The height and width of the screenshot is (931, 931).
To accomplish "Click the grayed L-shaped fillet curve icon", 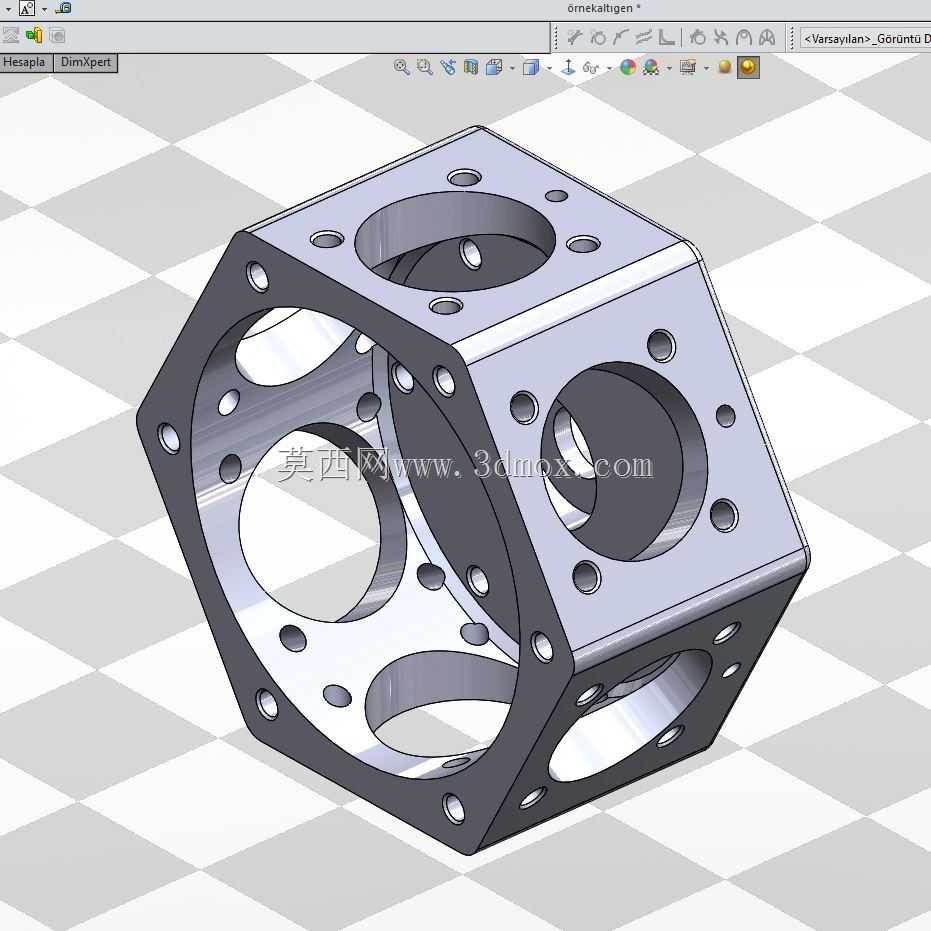I will [666, 37].
